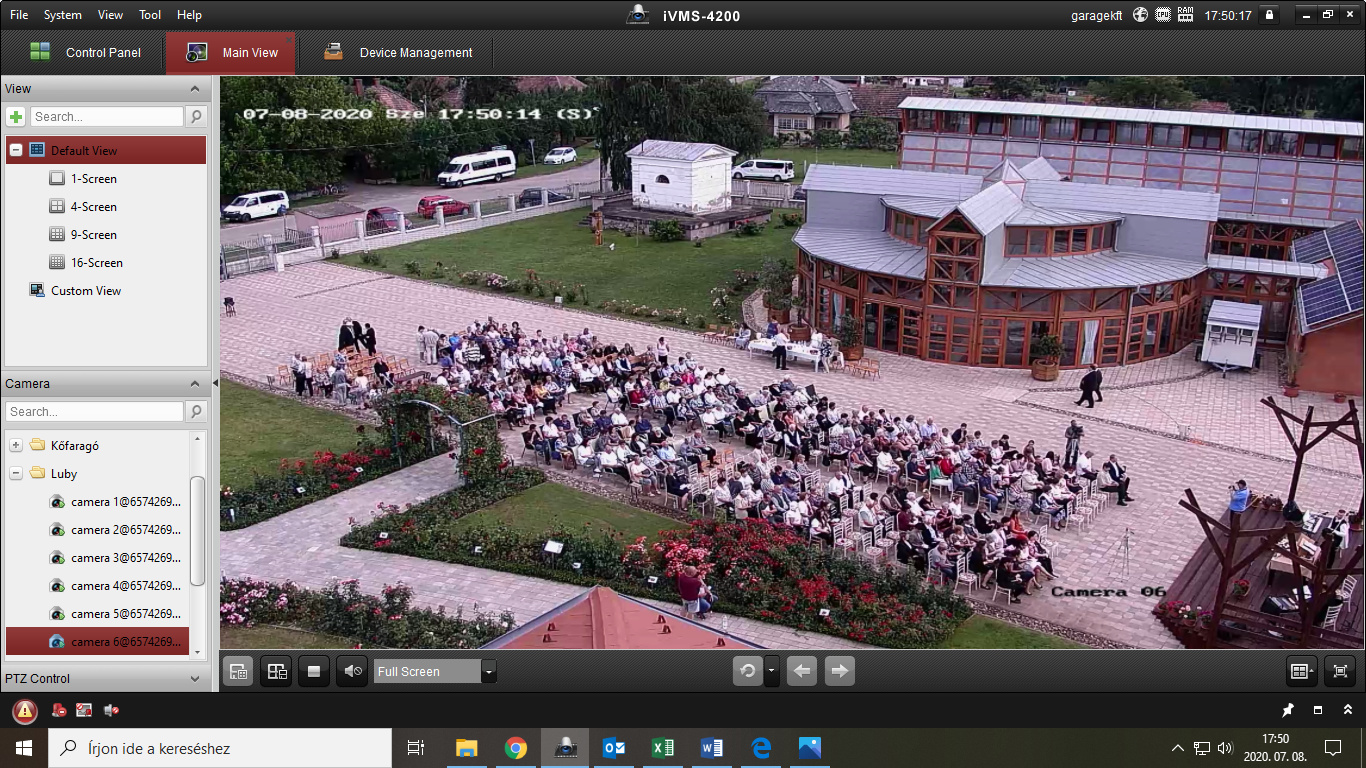
Task: Collapse the View panel chevron
Action: click(195, 89)
